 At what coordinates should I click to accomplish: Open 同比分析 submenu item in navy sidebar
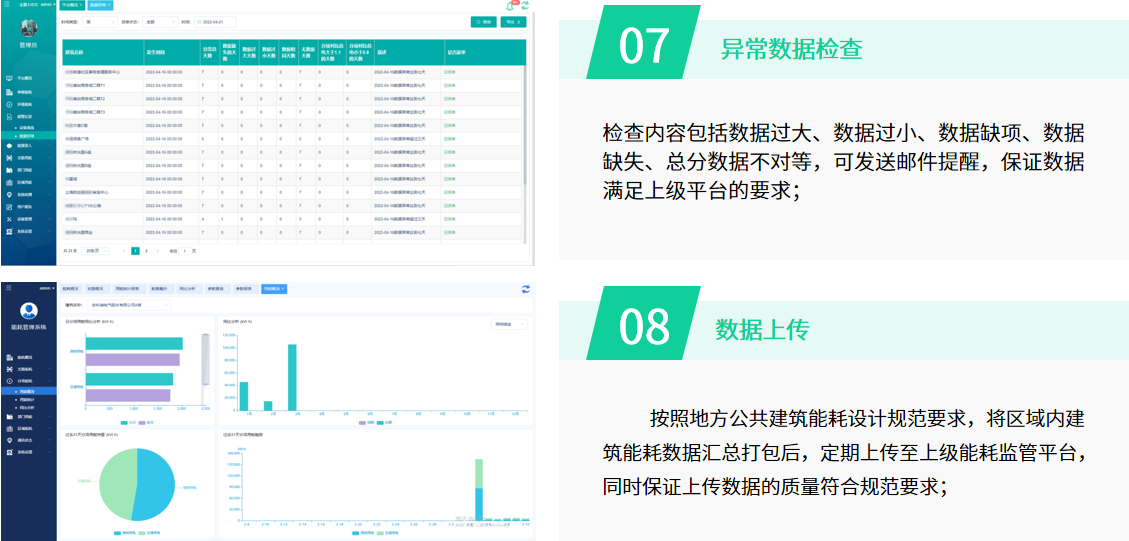pos(28,408)
